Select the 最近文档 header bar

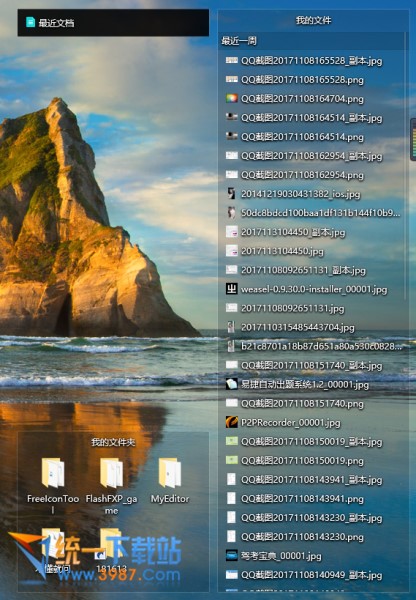pyautogui.click(x=113, y=23)
